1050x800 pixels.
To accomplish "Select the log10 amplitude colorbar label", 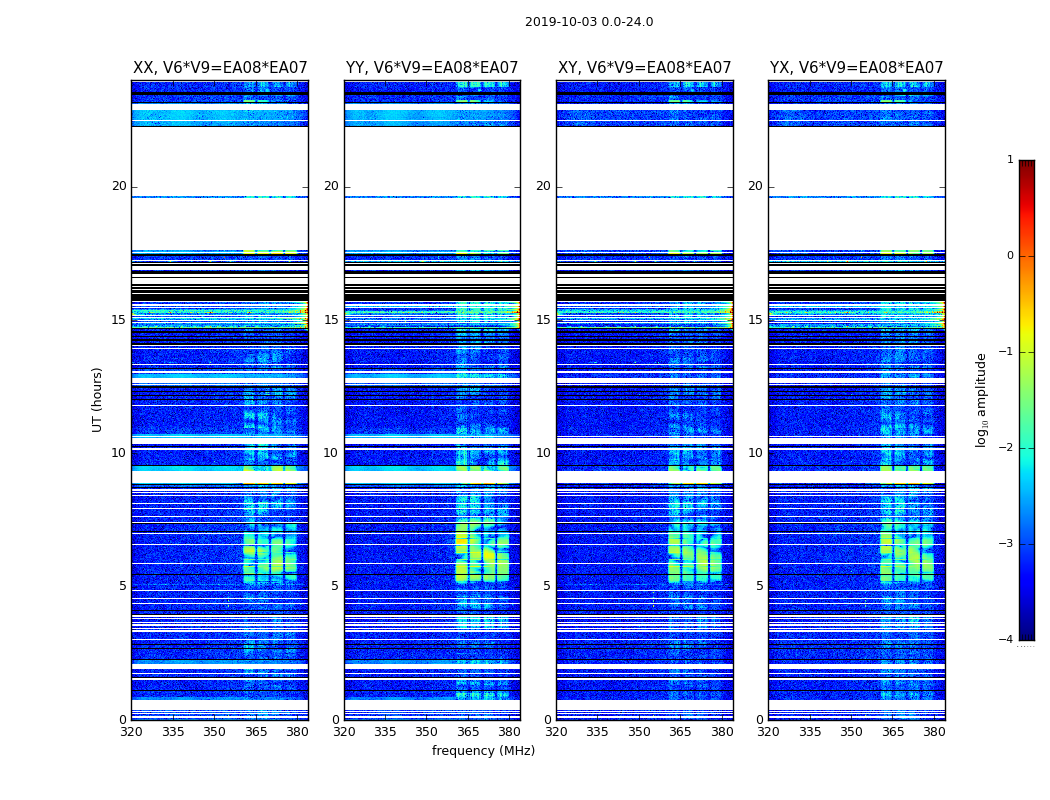I will pyautogui.click(x=982, y=399).
